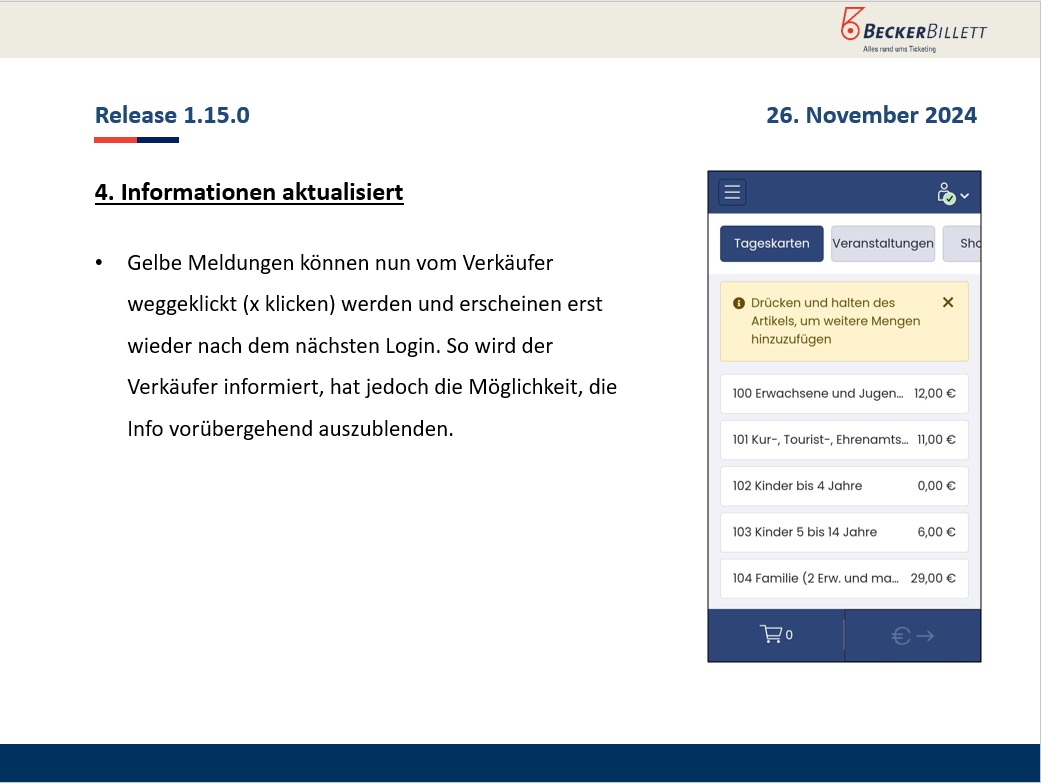Click the price 0,00 €

[937, 486]
